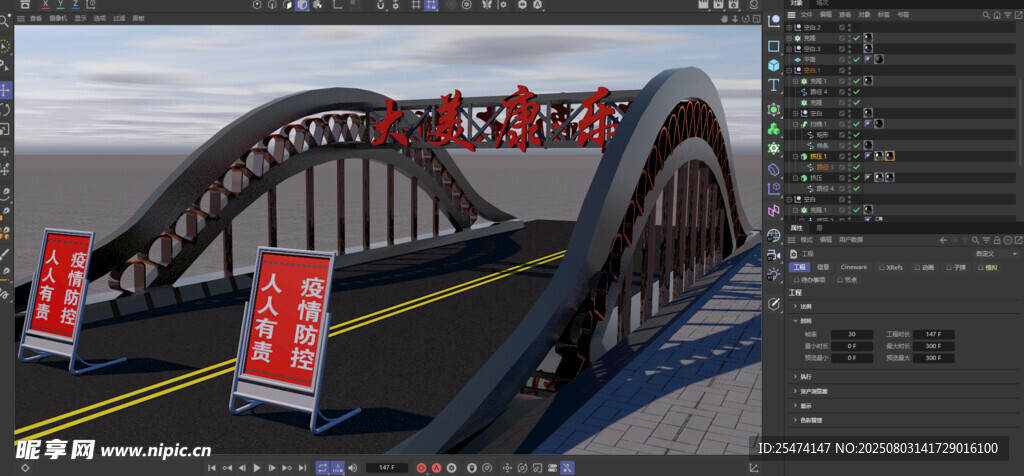This screenshot has height=476, width=1024.
Task: Open the Camera object icon
Action: click(x=773, y=254)
